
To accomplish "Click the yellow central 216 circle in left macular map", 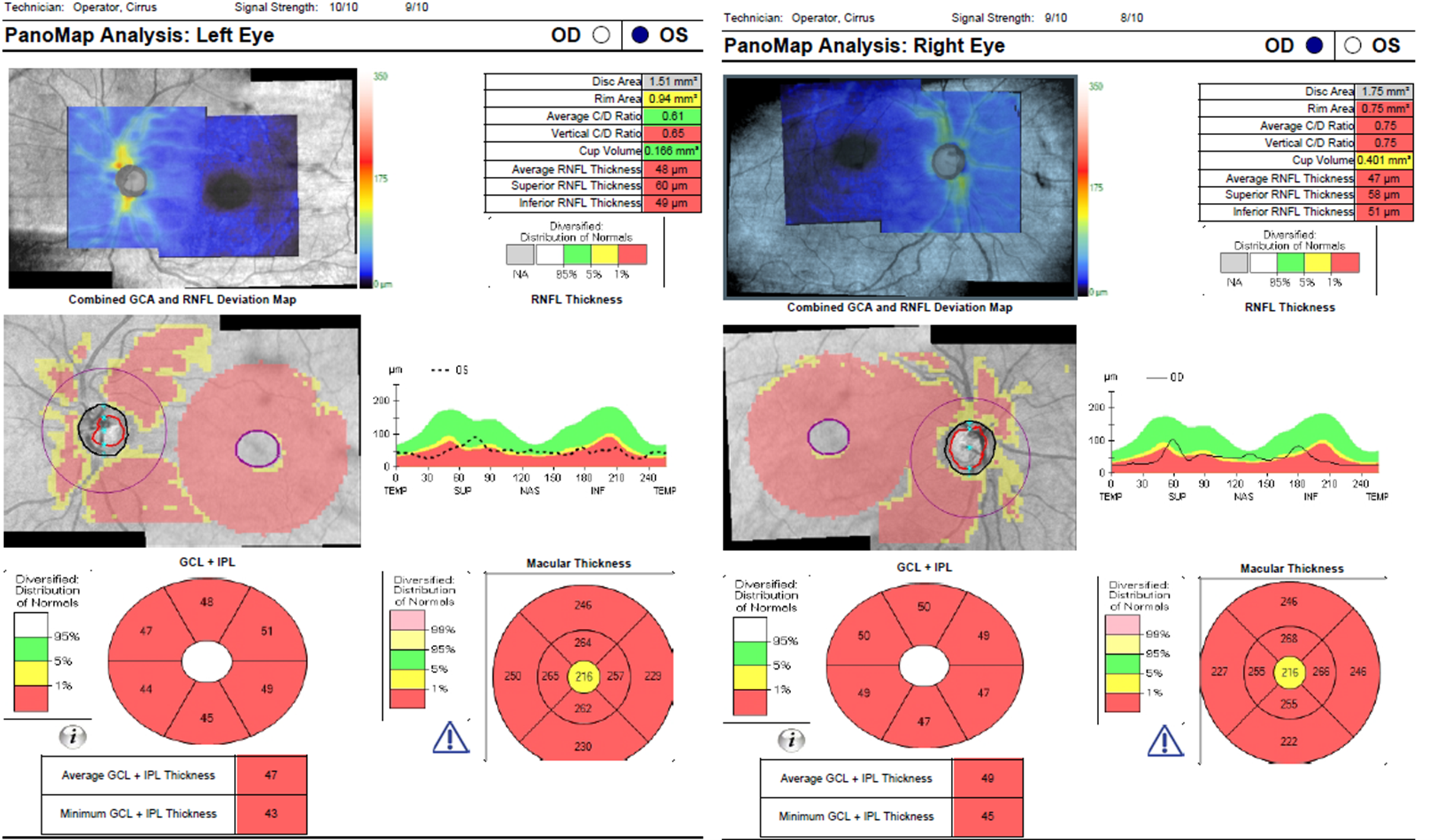I will 583,677.
